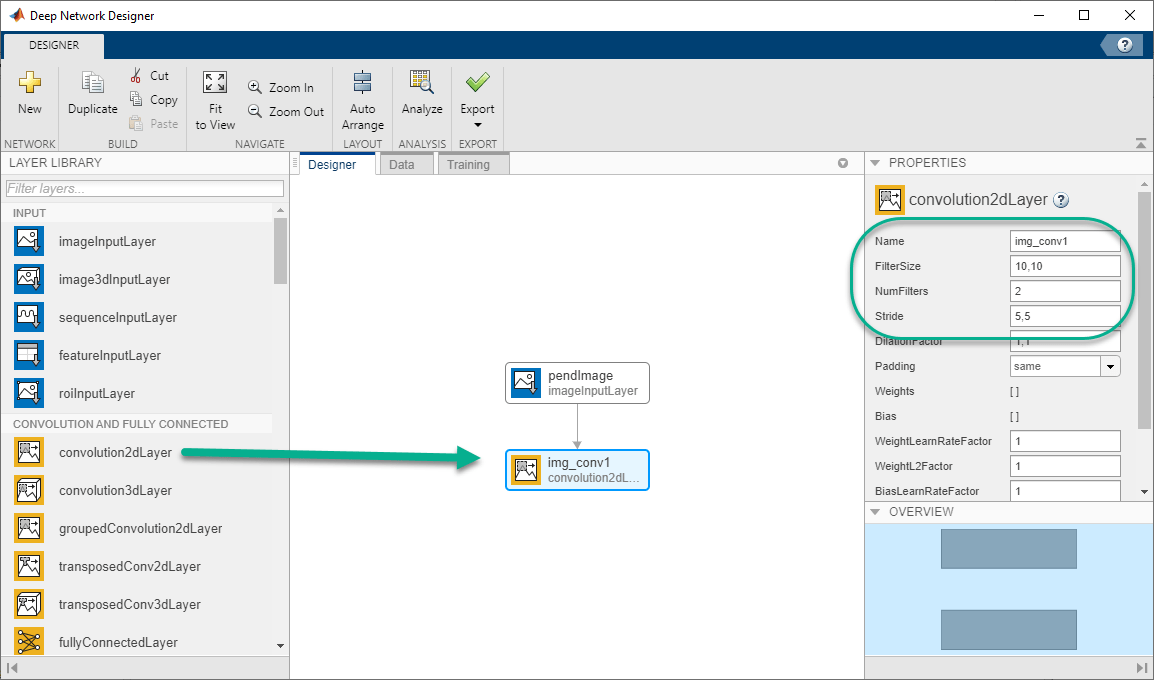Edit the WeightLearnRateFactor field

[x=1065, y=442]
